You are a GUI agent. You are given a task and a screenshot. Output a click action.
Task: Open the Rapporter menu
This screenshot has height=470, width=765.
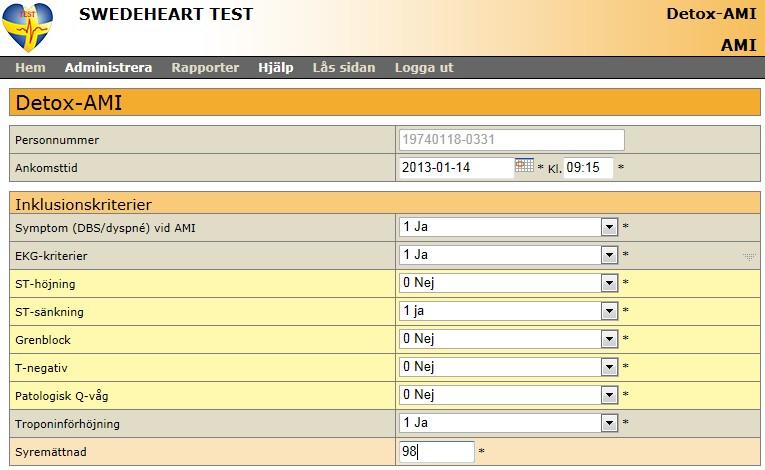click(205, 67)
